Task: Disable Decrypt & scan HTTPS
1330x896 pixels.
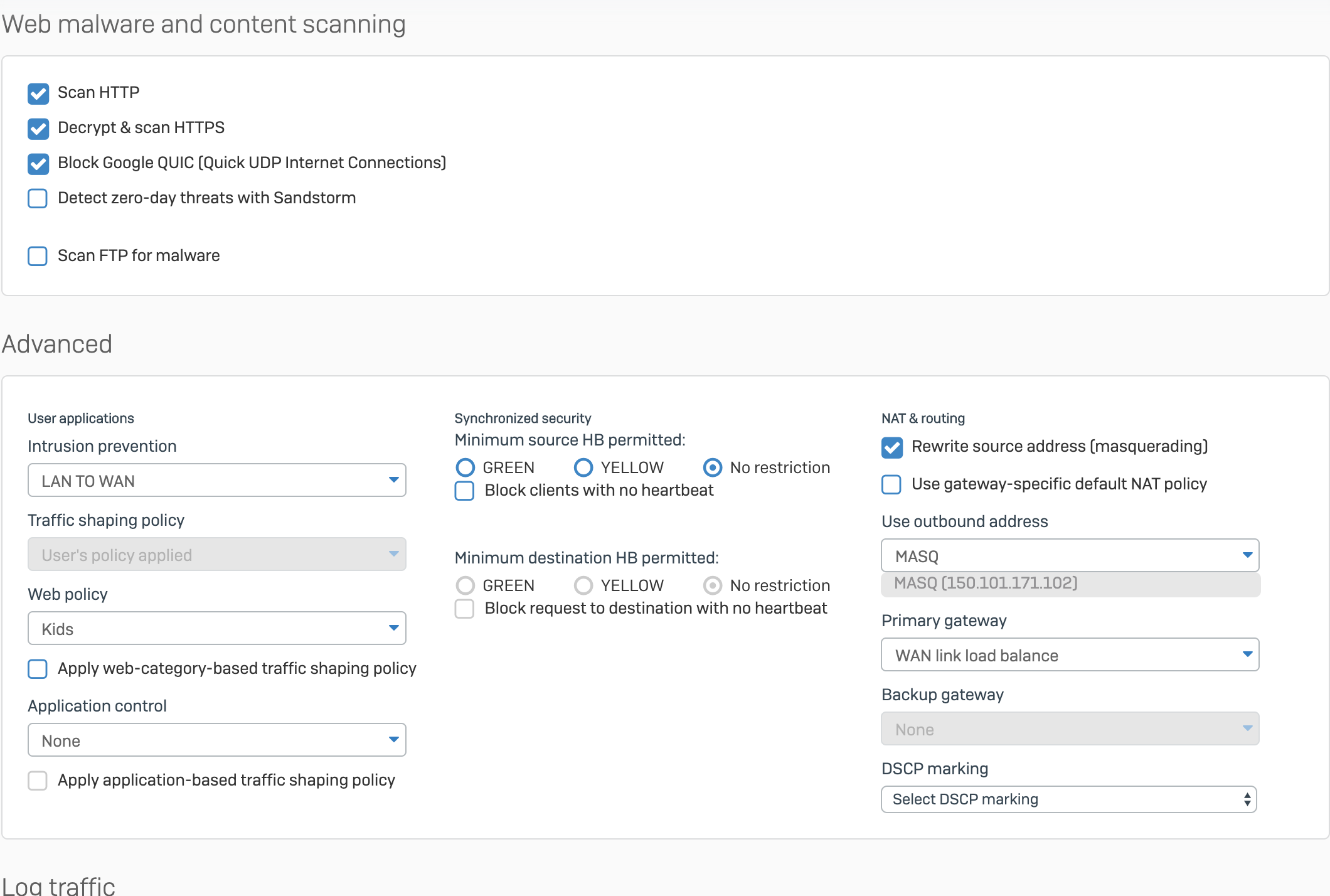Action: [38, 129]
